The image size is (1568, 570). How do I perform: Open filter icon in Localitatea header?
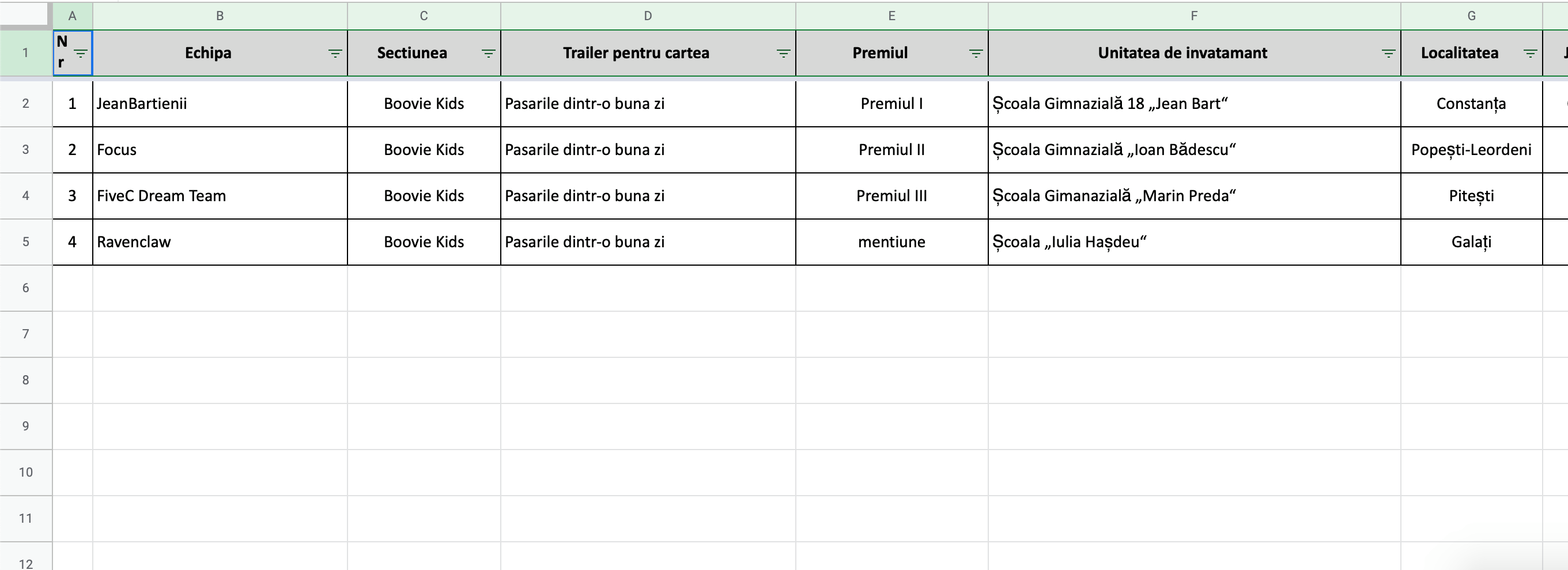point(1531,54)
